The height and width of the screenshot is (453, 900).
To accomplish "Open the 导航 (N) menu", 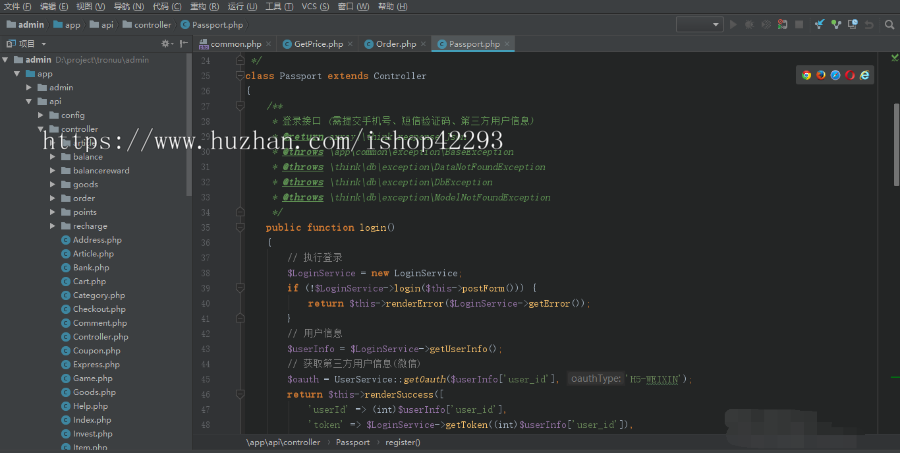I will [129, 6].
